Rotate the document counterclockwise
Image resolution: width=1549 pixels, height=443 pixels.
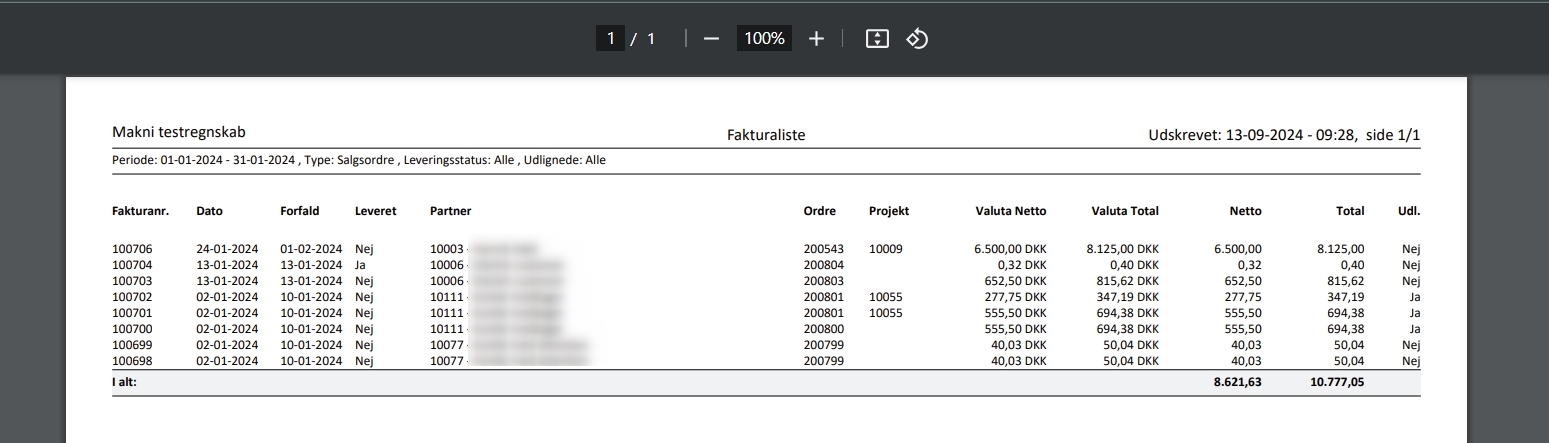[x=917, y=39]
